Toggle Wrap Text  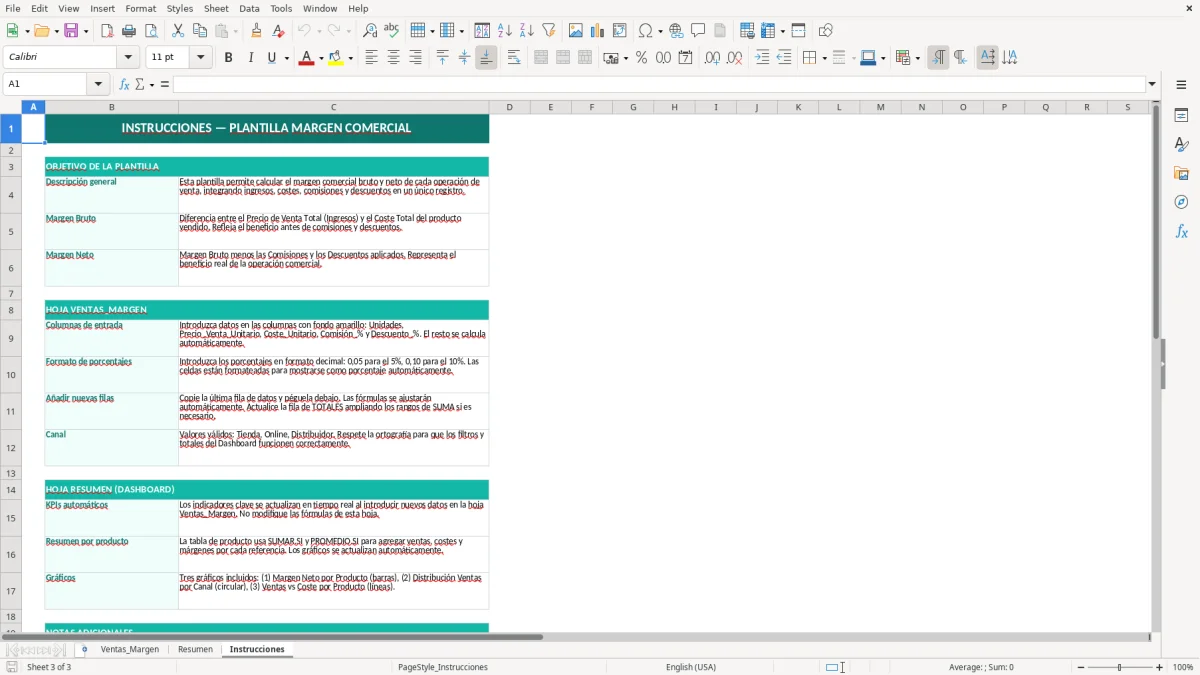pos(514,58)
